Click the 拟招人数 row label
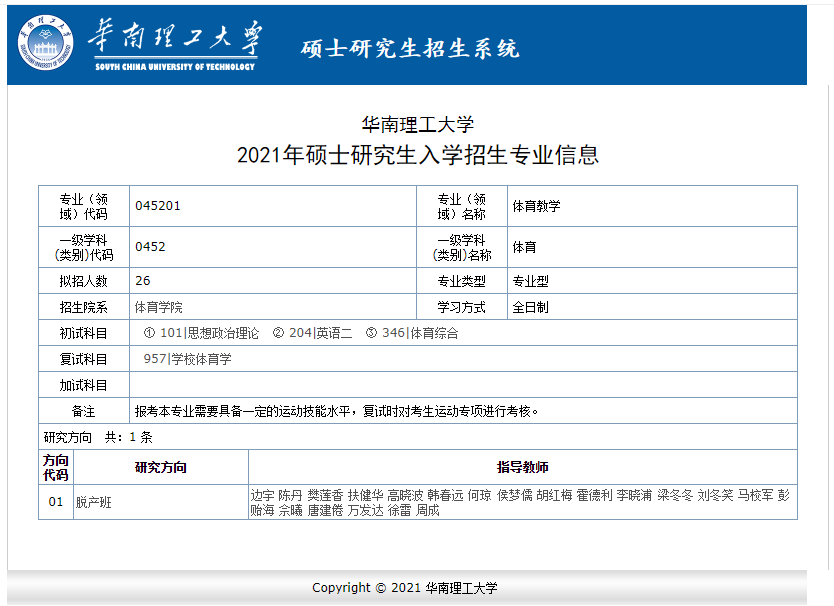Viewport: 834px width, 606px height. 84,281
